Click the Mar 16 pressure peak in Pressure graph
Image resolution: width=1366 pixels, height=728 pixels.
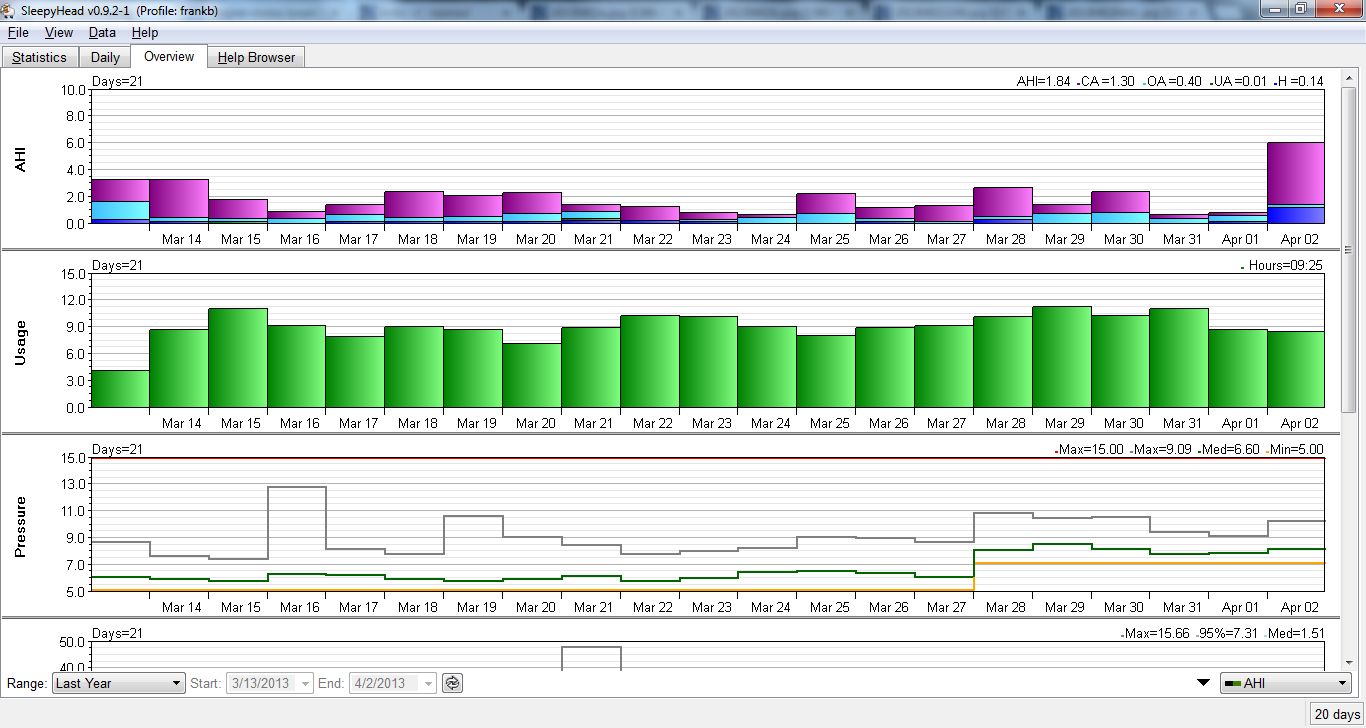coord(297,487)
